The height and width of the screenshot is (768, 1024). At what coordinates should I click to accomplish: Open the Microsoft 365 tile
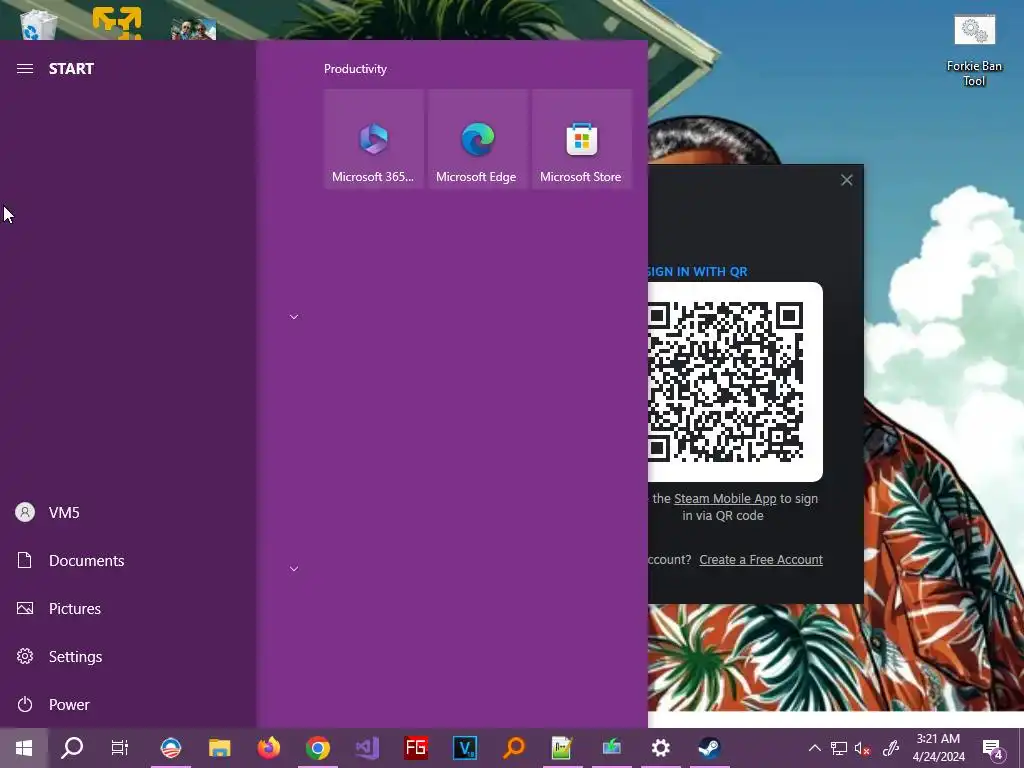[373, 139]
